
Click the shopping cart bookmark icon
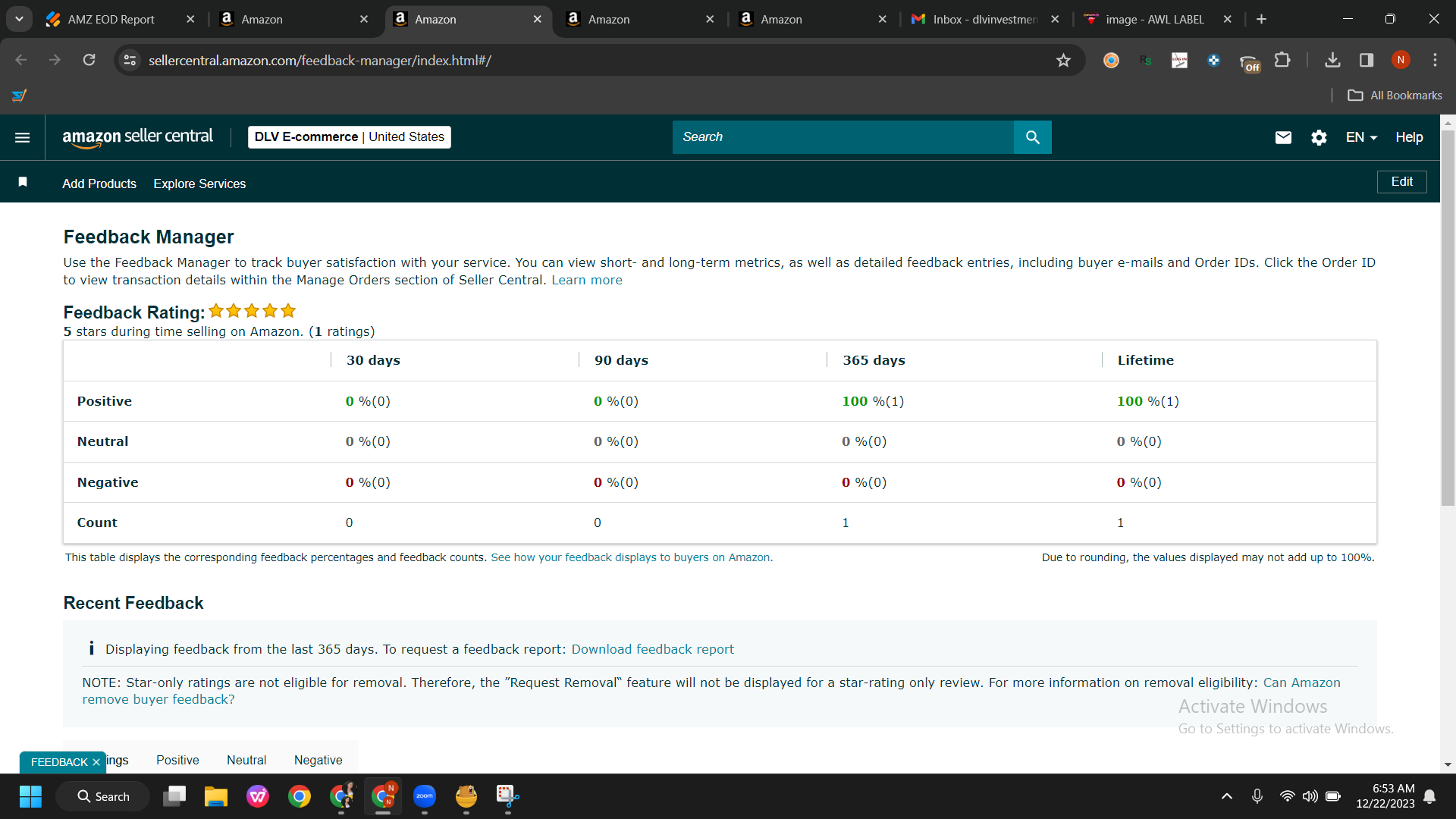click(20, 96)
